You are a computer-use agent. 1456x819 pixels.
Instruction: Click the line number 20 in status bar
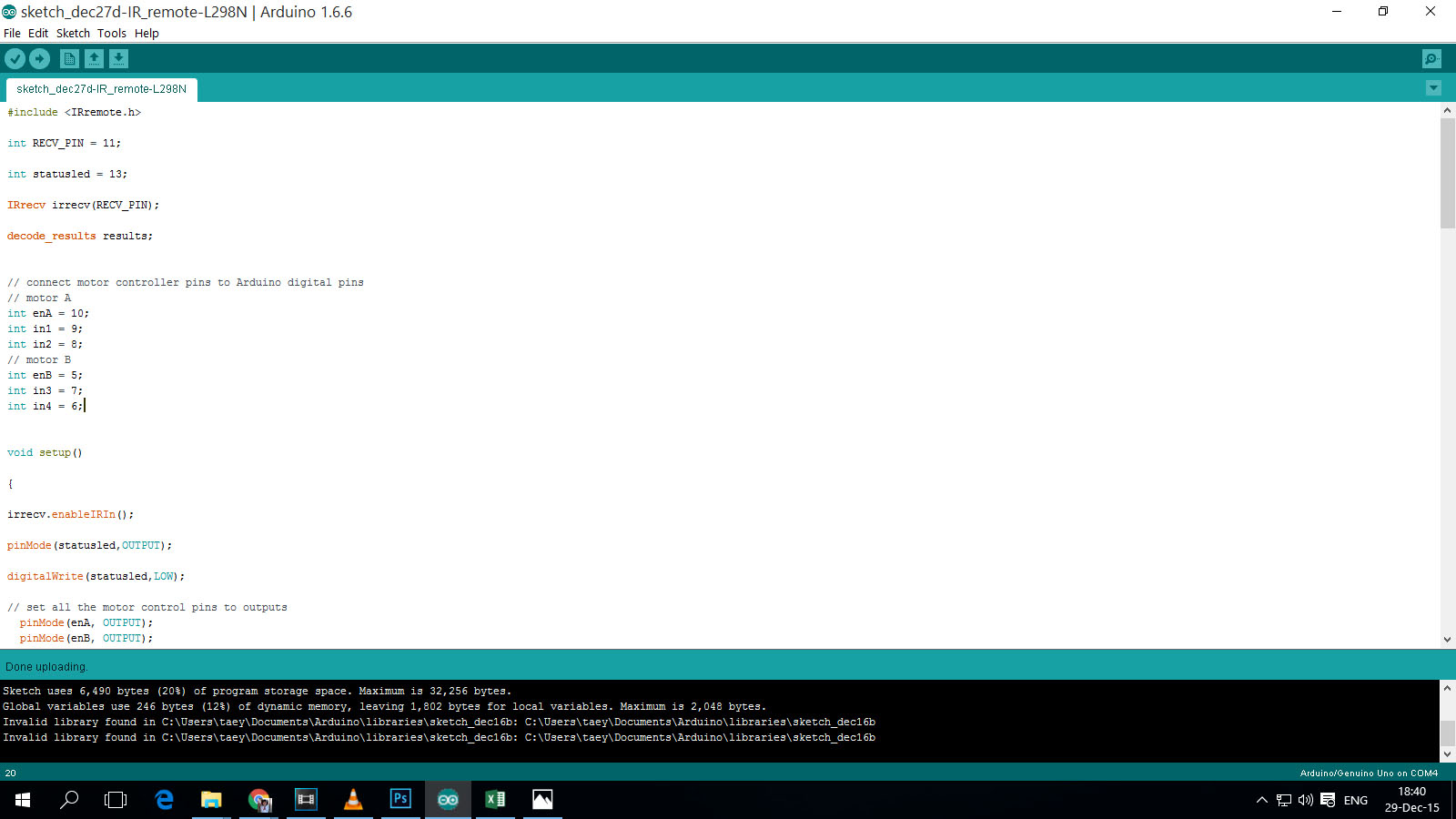click(x=11, y=773)
